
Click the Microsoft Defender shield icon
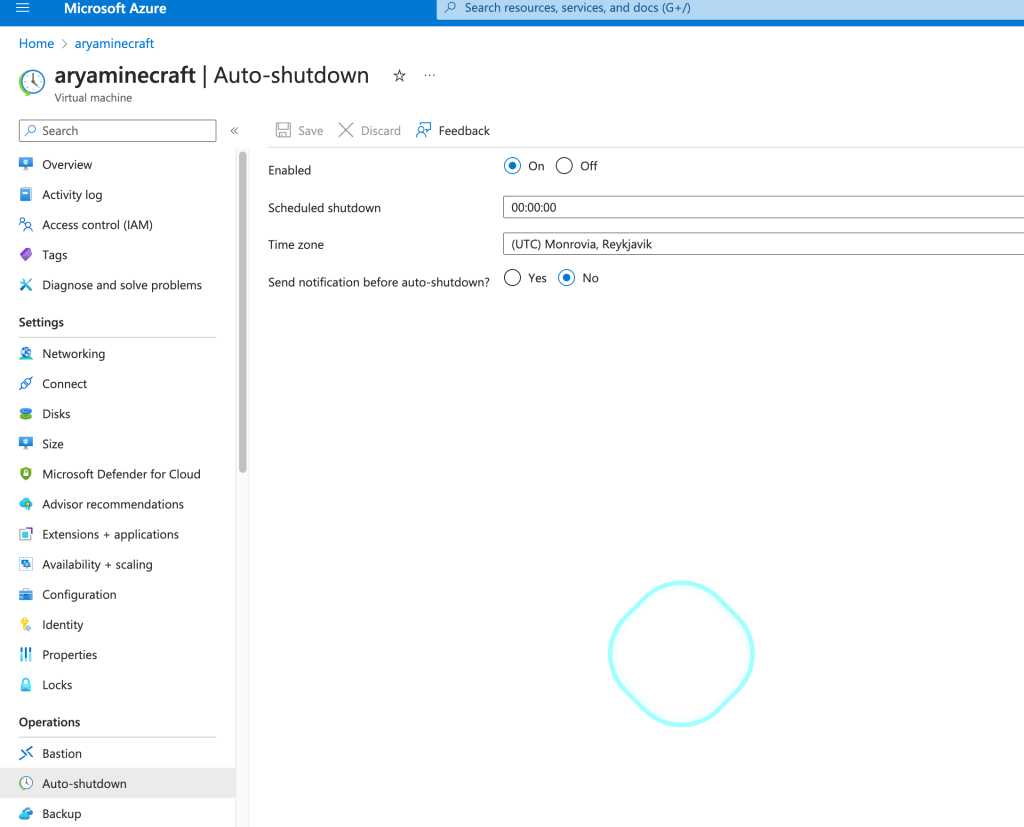[x=26, y=474]
